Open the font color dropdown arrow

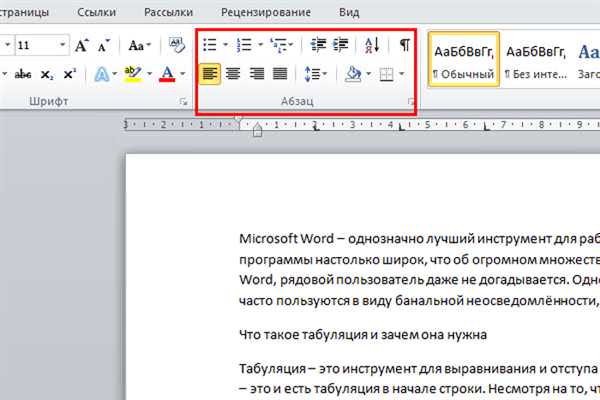tap(183, 73)
